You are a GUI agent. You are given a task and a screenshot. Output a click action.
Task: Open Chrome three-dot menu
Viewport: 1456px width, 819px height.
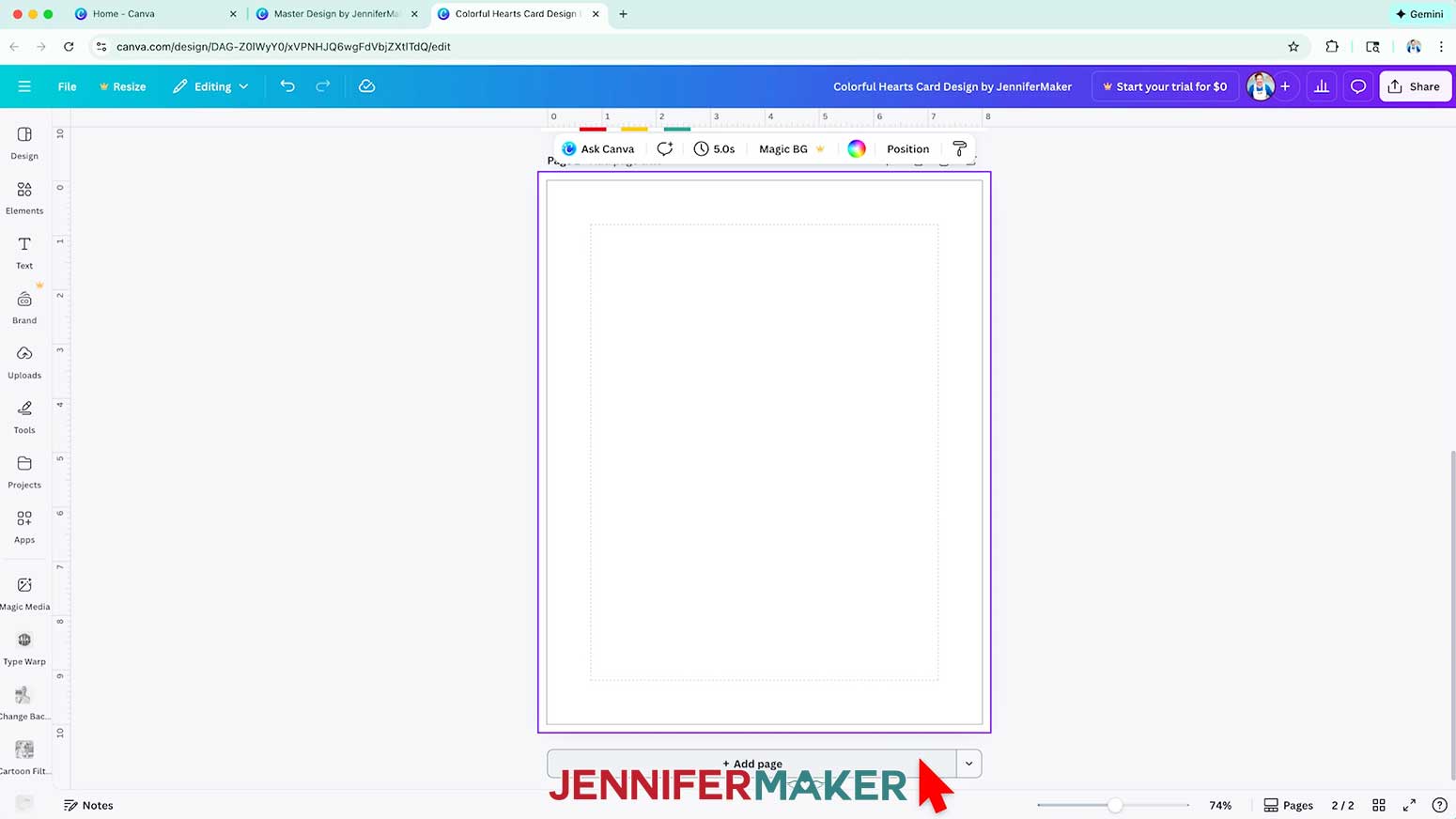pyautogui.click(x=1441, y=46)
